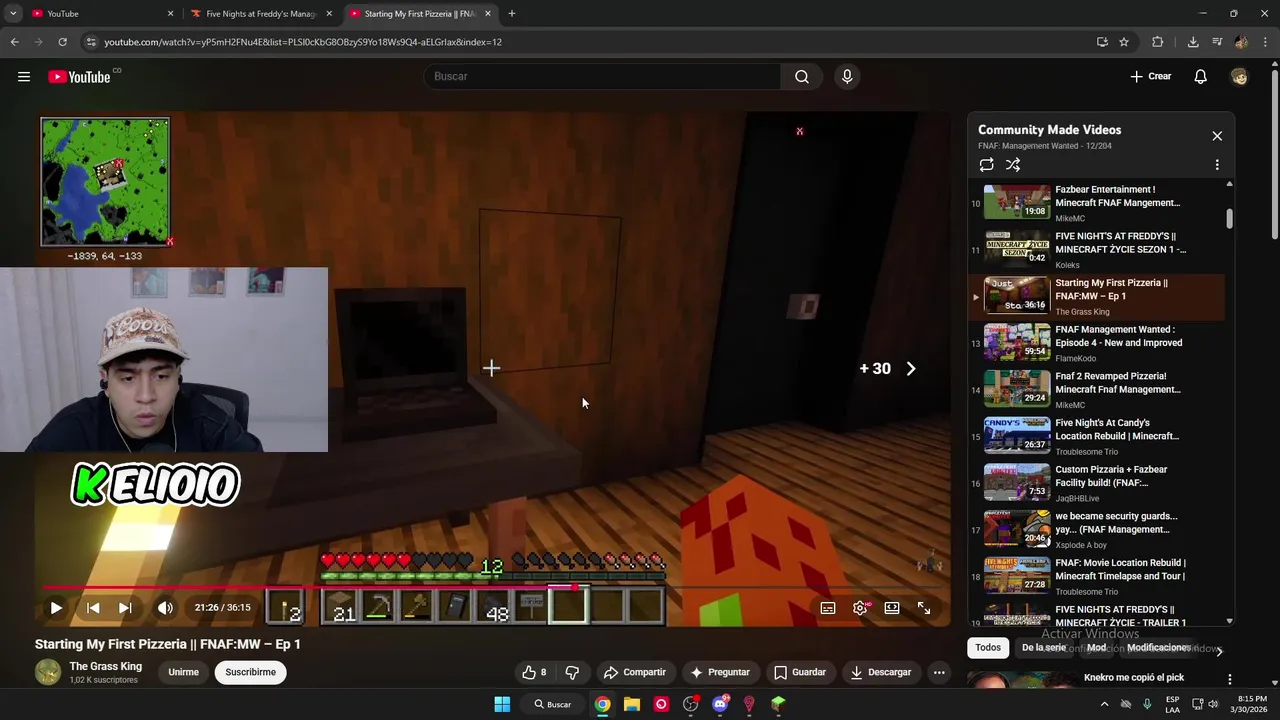Play Minecraft Życie Sezon 1 playlist item

point(1097,250)
